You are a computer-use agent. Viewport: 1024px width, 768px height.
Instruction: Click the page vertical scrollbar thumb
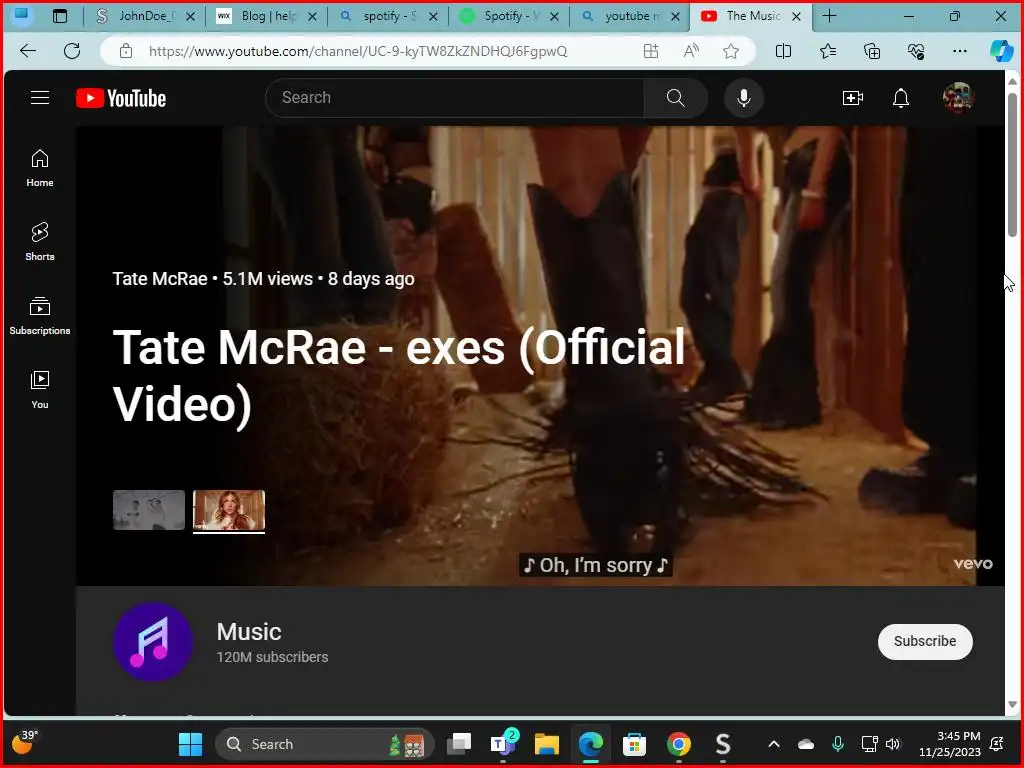tap(1012, 165)
